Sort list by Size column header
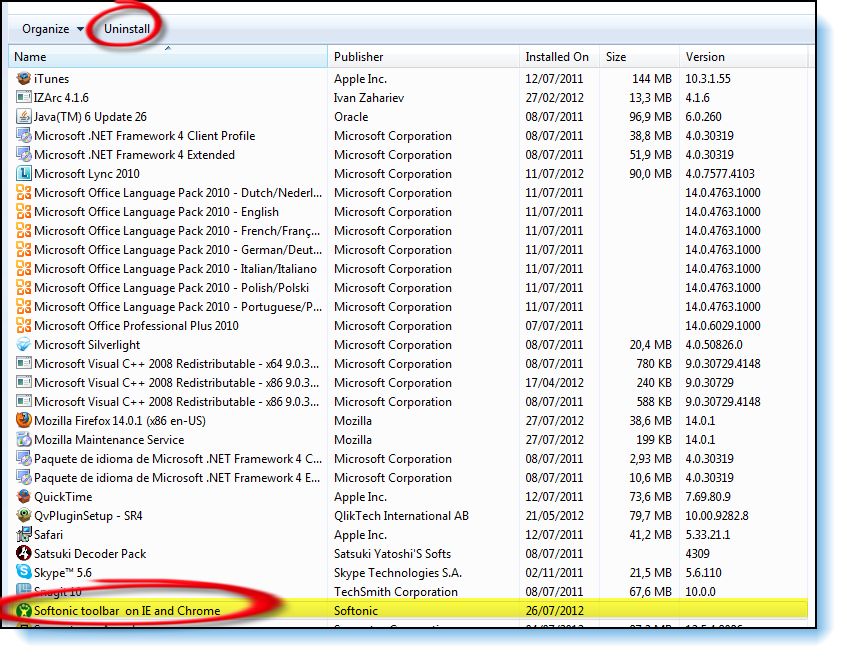This screenshot has width=847, height=659. [x=639, y=57]
